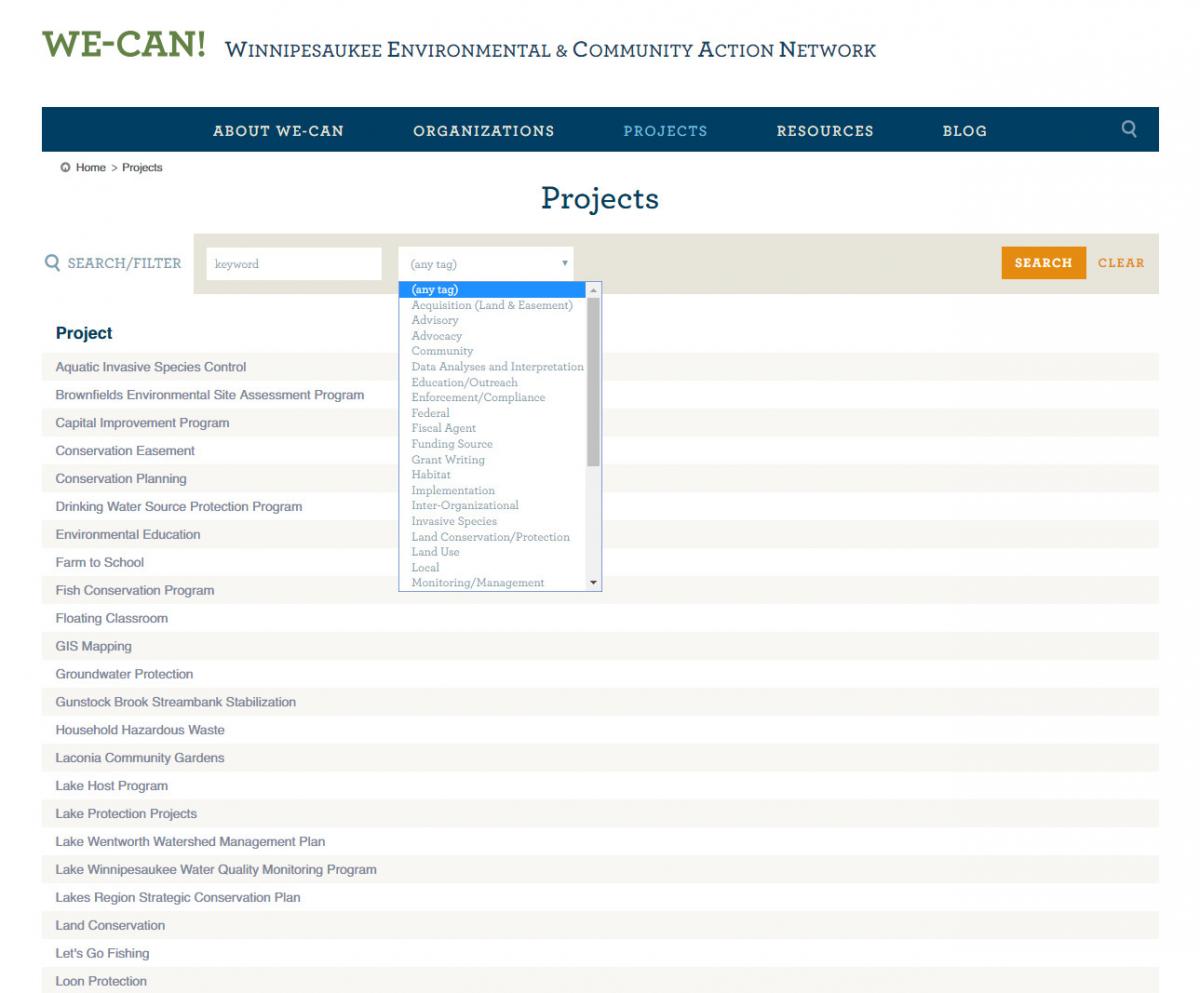
Task: Select Land Conservation/Protection tag option
Action: coord(491,537)
